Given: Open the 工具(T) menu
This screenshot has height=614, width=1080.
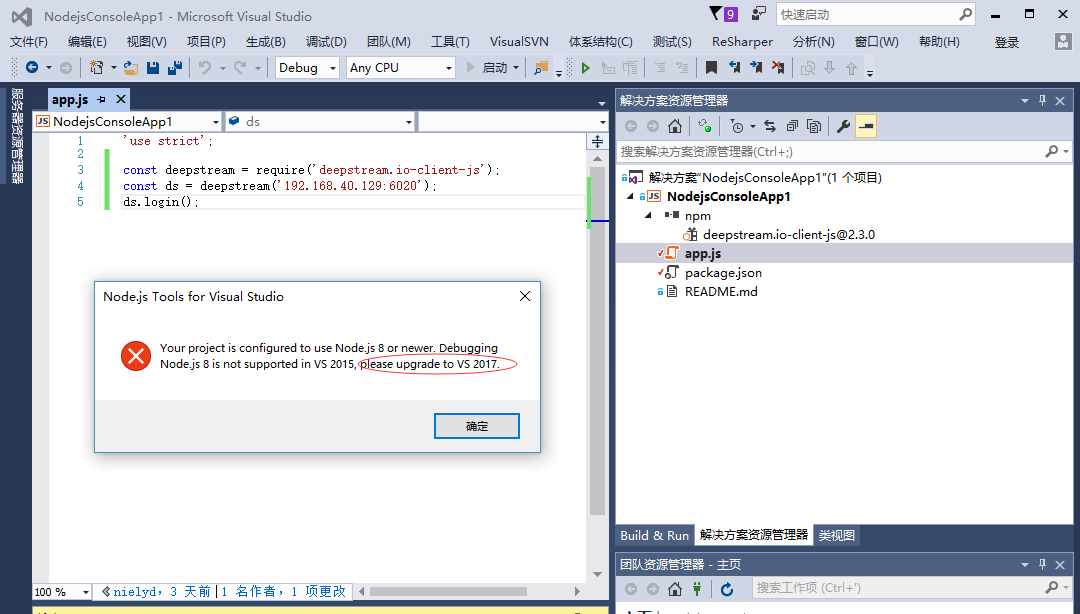Looking at the screenshot, I should (450, 41).
